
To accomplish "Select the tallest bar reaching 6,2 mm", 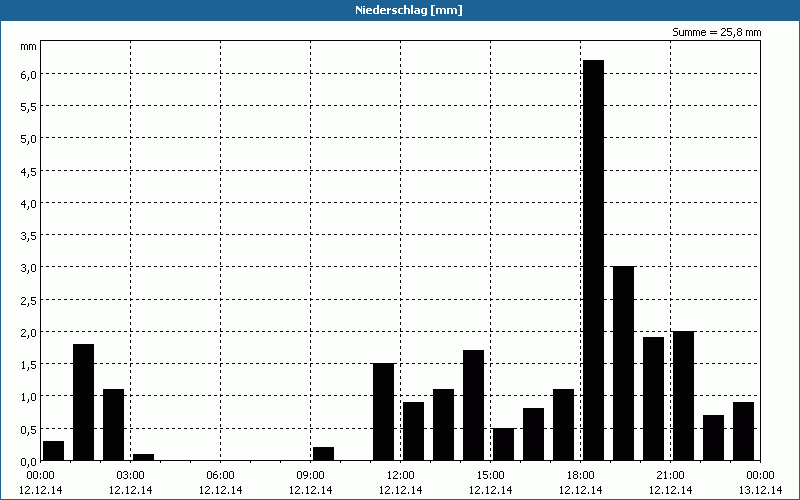I will (593, 260).
